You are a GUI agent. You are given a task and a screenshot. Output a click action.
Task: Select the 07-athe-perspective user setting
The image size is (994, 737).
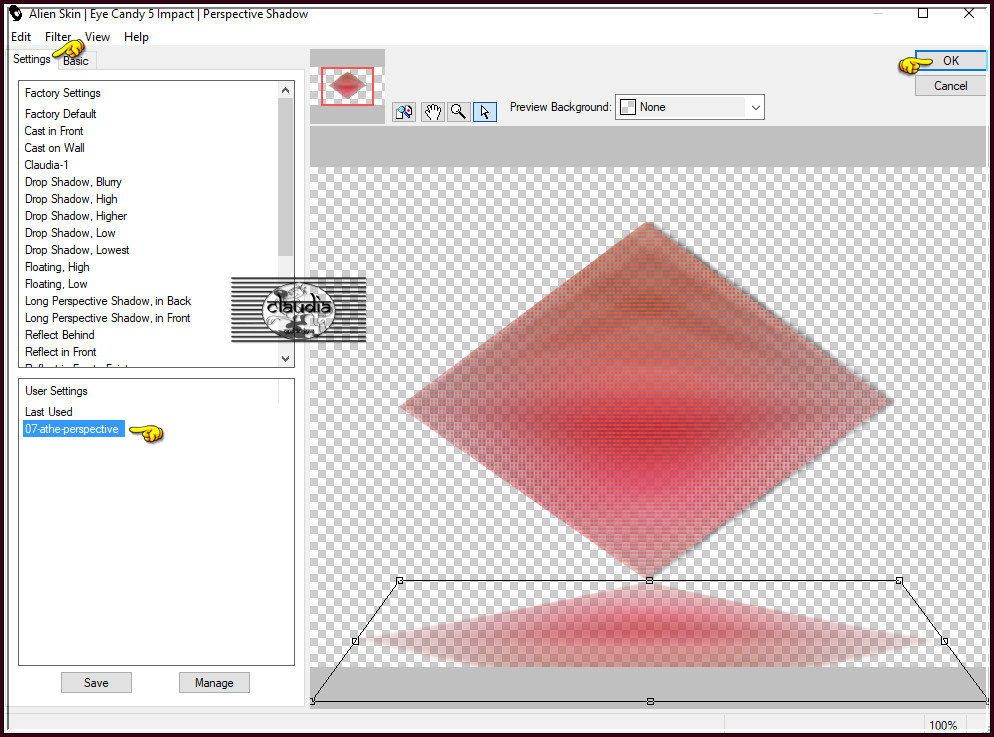point(74,429)
